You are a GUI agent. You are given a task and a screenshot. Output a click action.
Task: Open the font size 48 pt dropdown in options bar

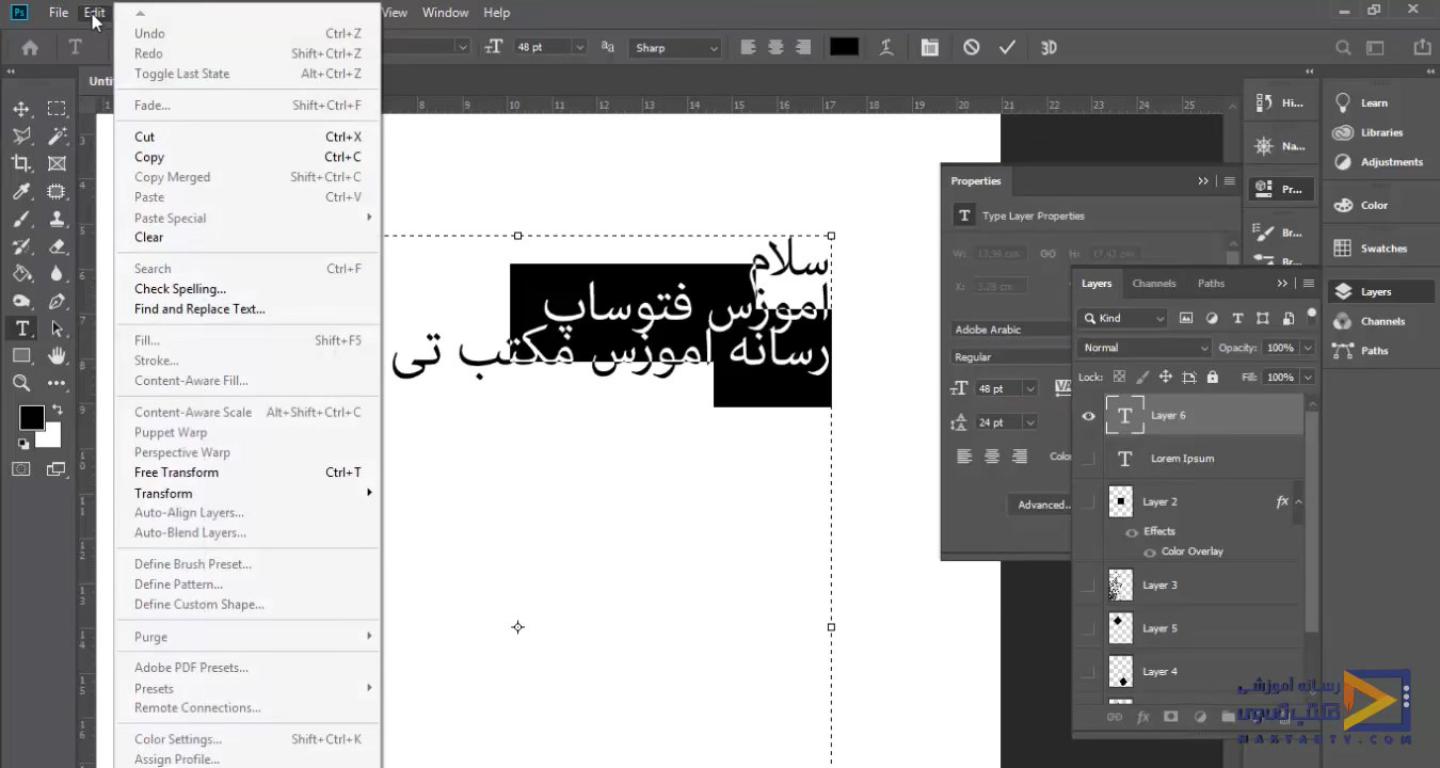[x=579, y=47]
